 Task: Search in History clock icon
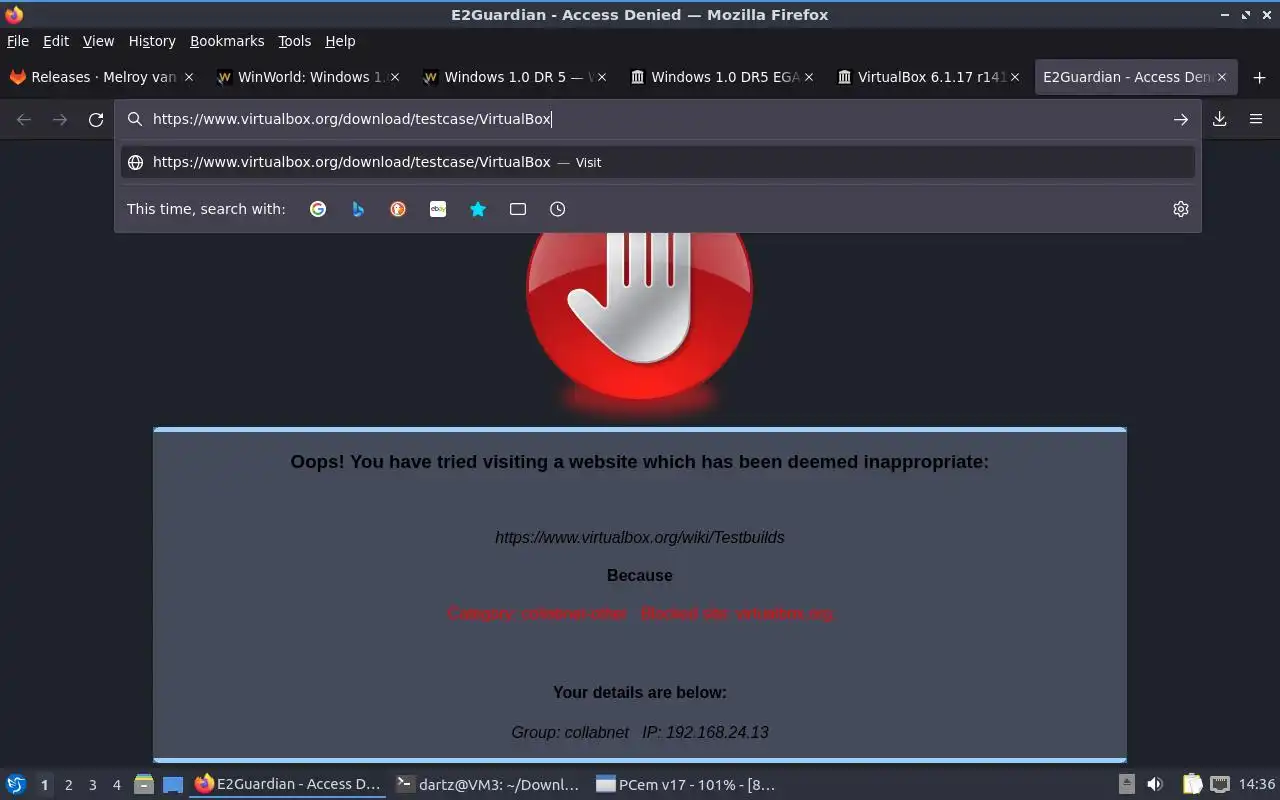558,209
